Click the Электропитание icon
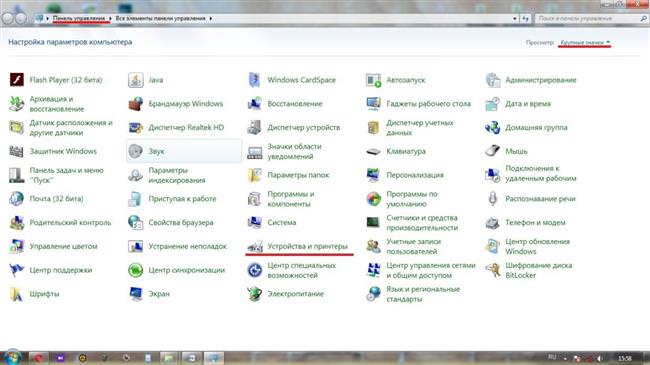Image resolution: width=650 pixels, height=365 pixels. pyautogui.click(x=254, y=294)
